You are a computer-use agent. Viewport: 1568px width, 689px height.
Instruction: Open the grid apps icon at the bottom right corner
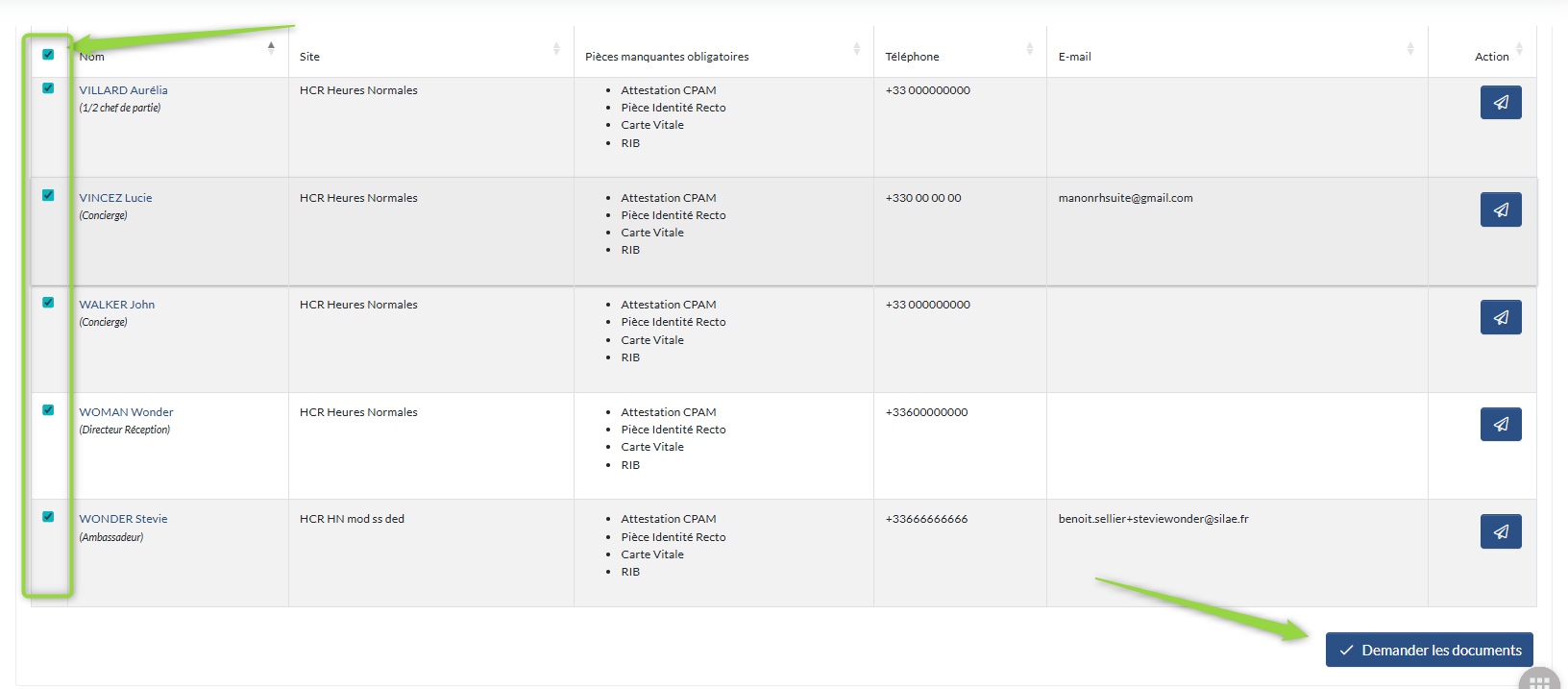click(1539, 680)
